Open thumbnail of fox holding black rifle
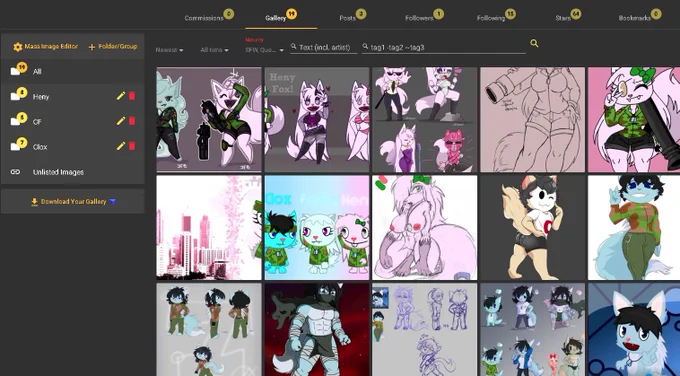The height and width of the screenshot is (376, 680). (209, 120)
